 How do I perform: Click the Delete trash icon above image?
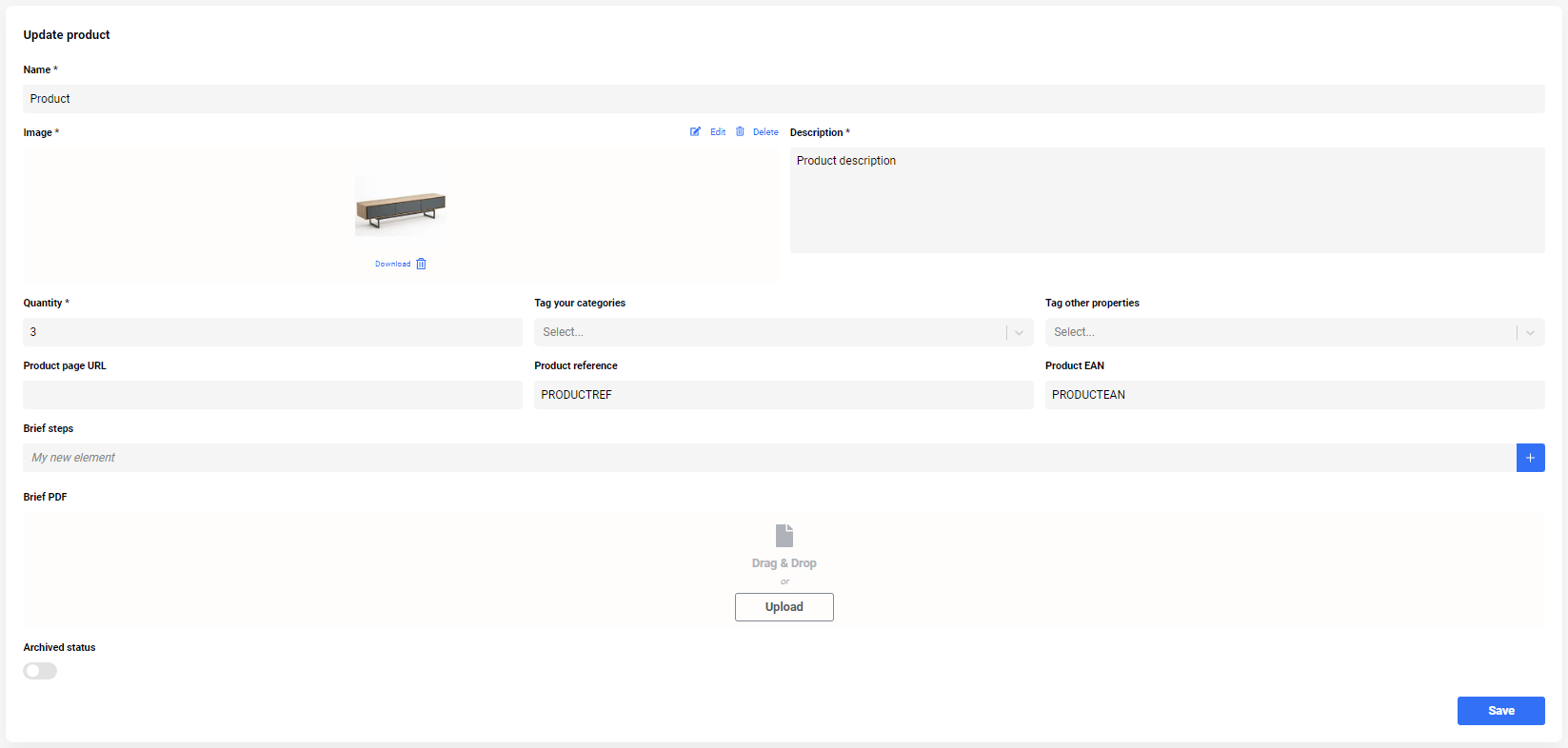(740, 132)
